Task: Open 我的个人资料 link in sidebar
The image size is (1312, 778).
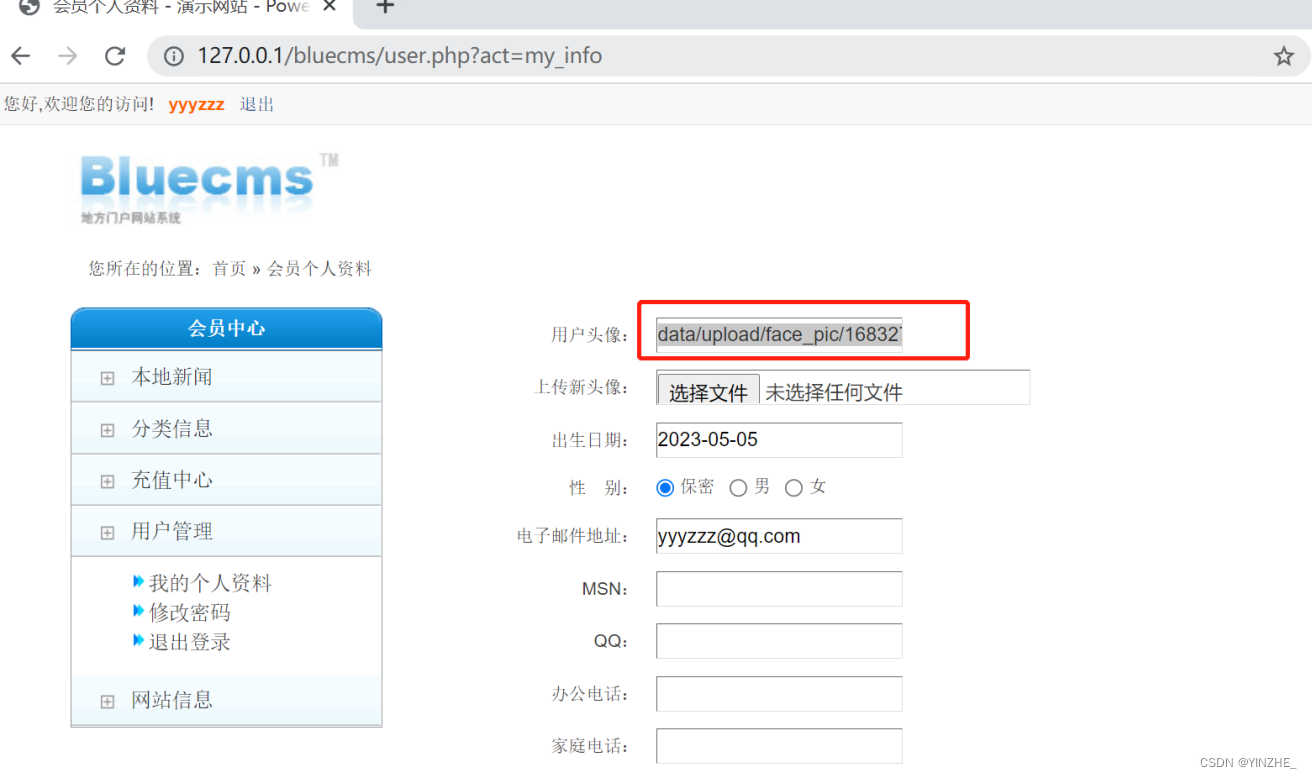Action: pos(210,583)
